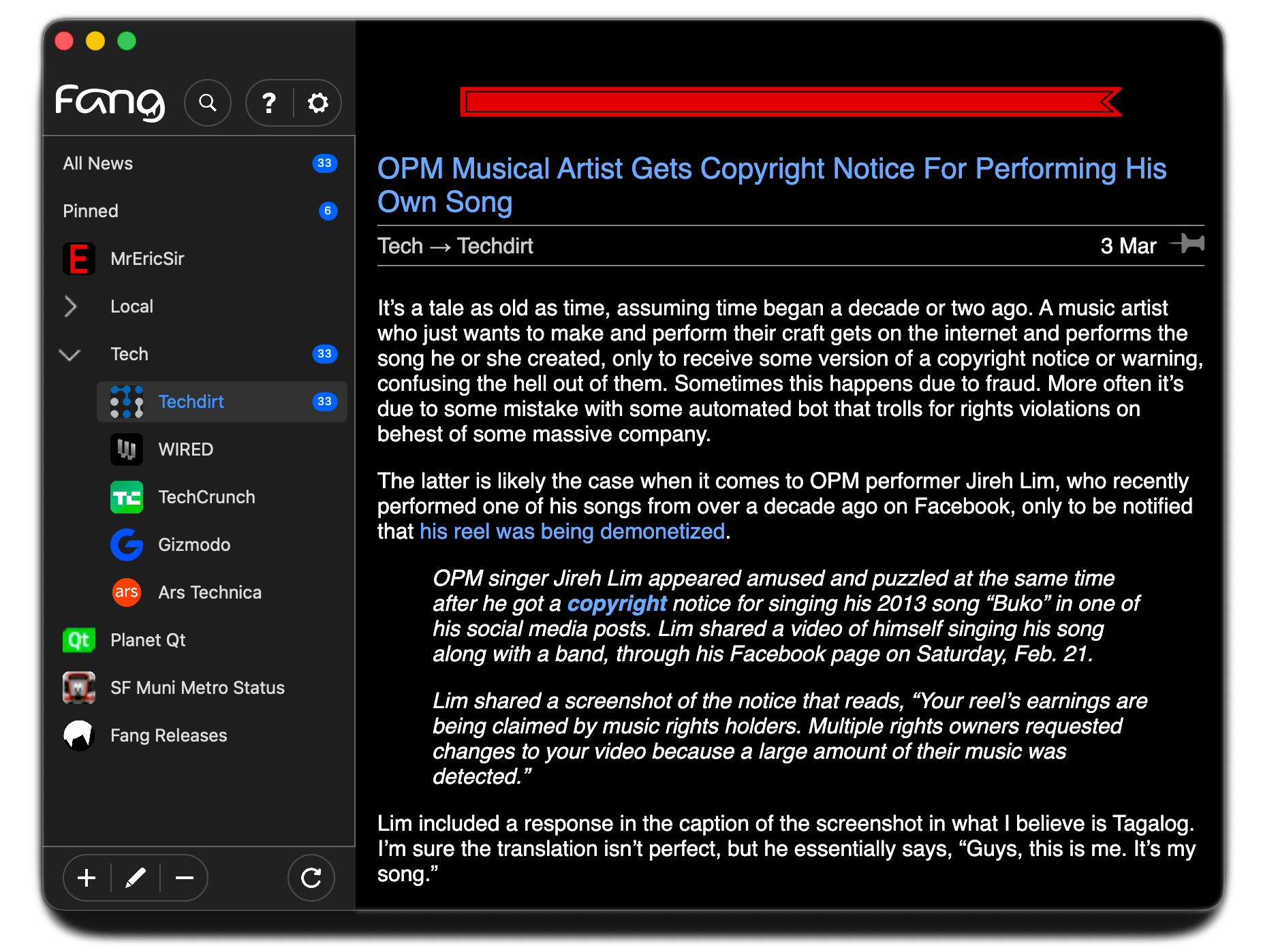Collapse the Tech feed group
1278x952 pixels.
[69, 354]
